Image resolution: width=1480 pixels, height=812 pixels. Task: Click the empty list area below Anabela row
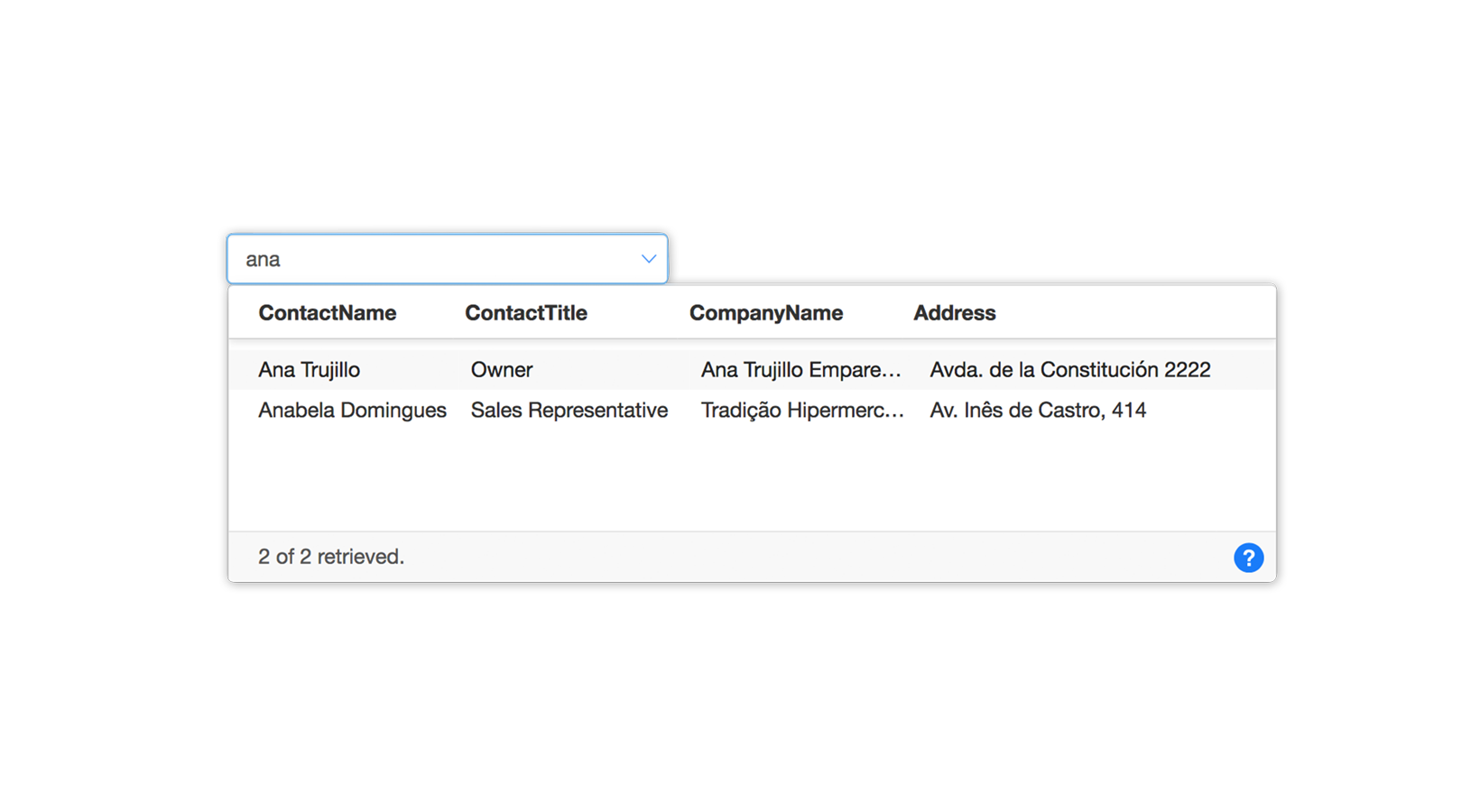pos(751,478)
